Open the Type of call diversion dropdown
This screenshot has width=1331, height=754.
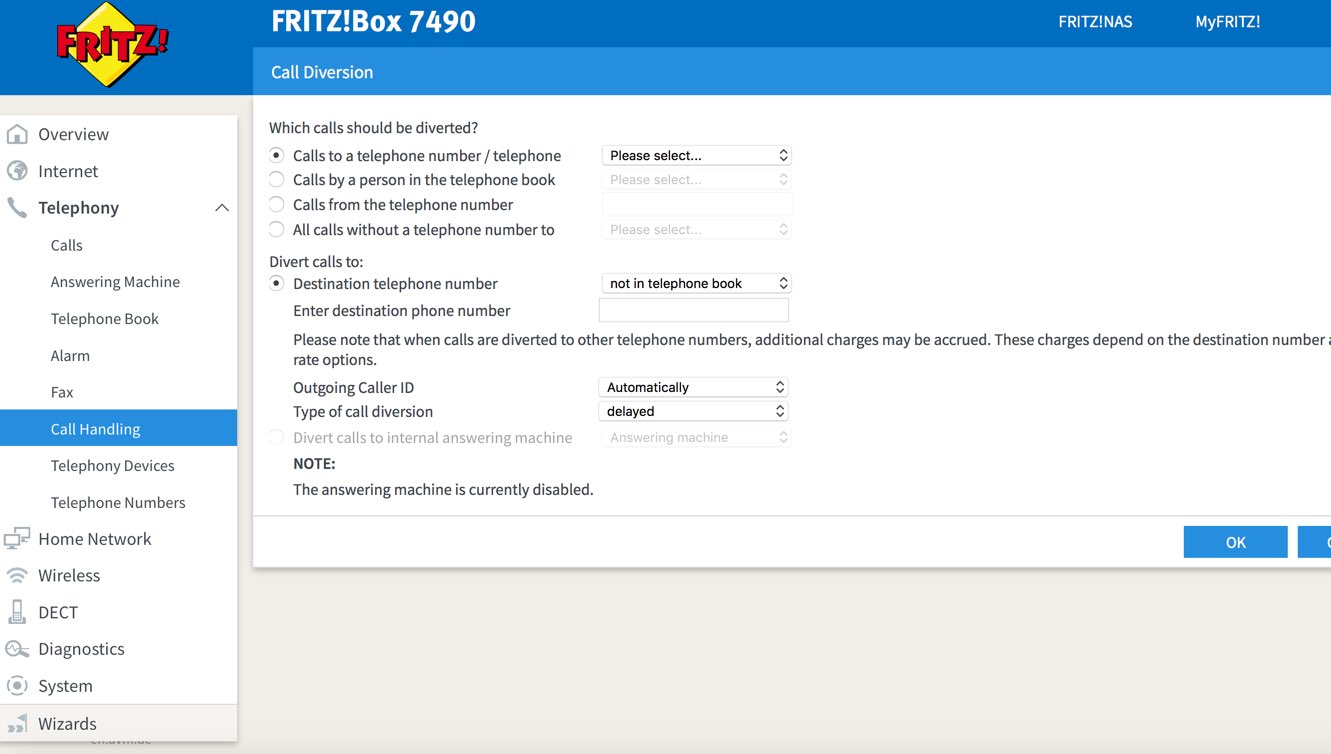693,411
